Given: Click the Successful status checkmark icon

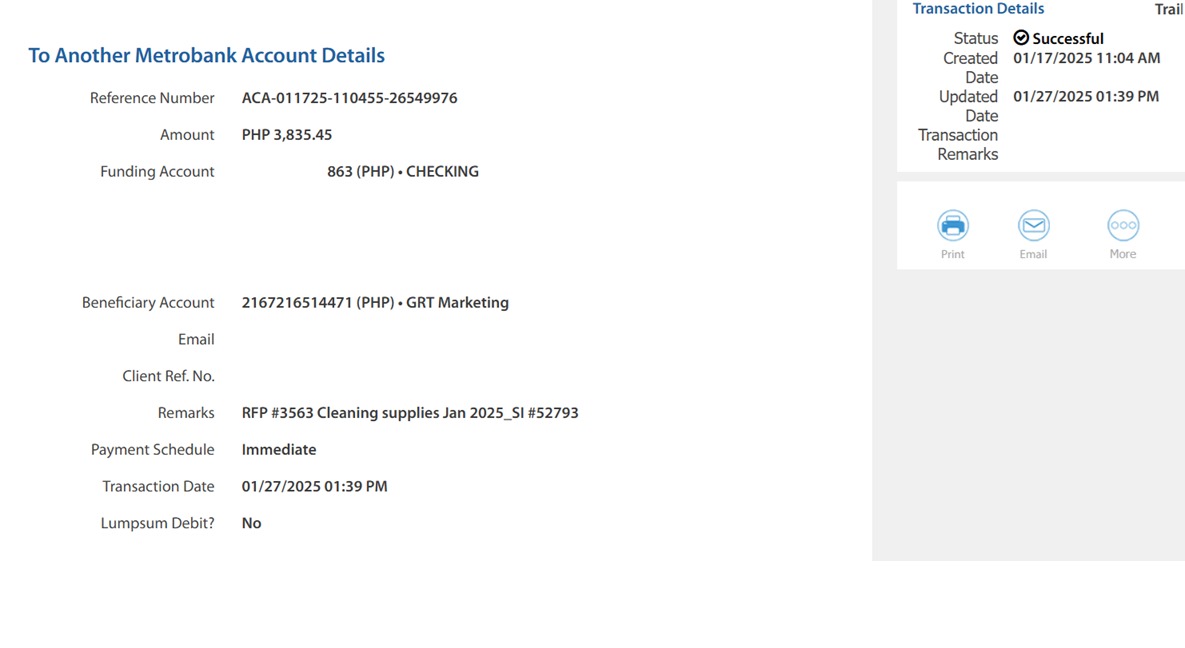Looking at the screenshot, I should coord(1021,38).
